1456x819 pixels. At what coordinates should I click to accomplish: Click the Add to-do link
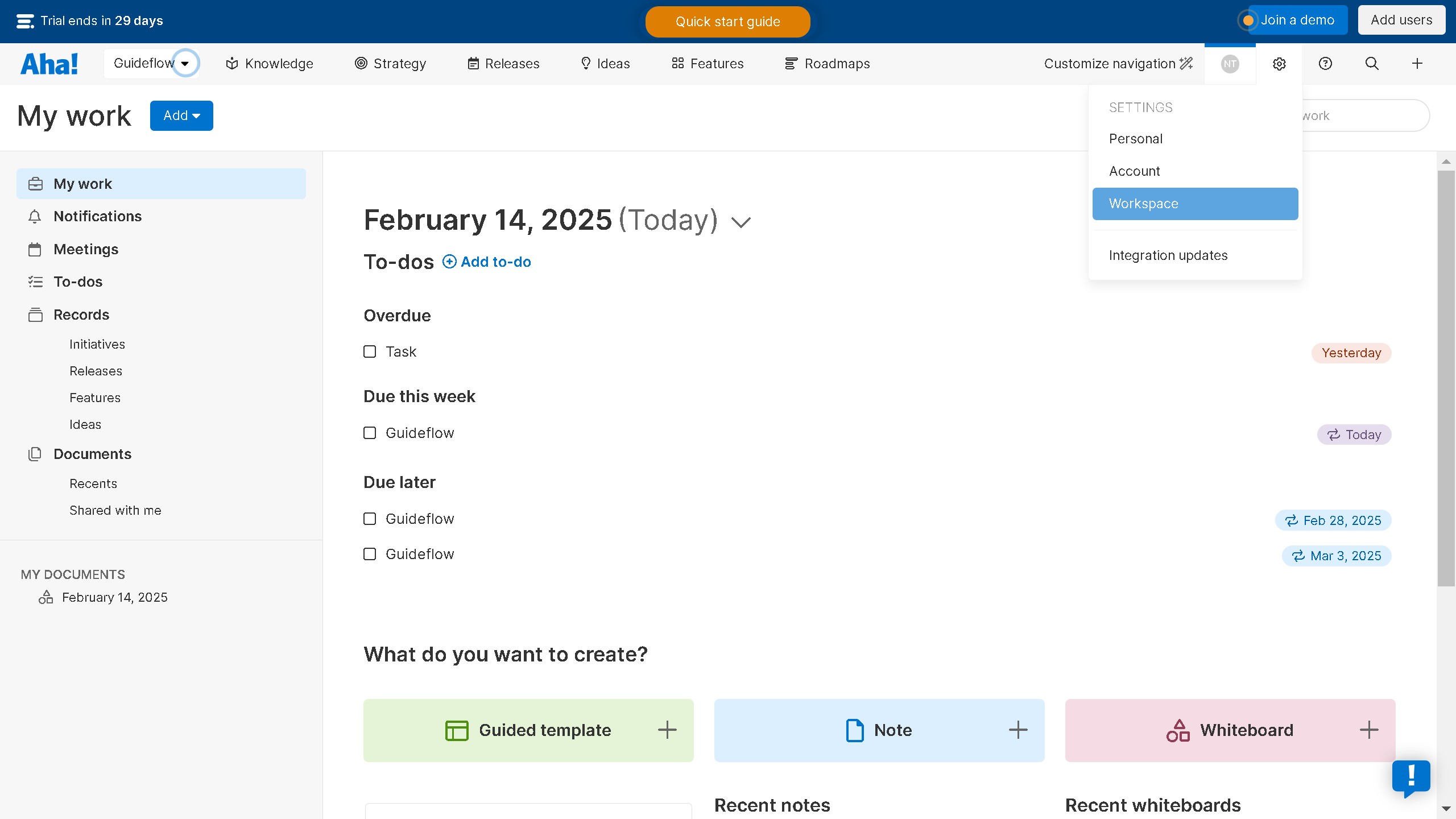click(487, 262)
